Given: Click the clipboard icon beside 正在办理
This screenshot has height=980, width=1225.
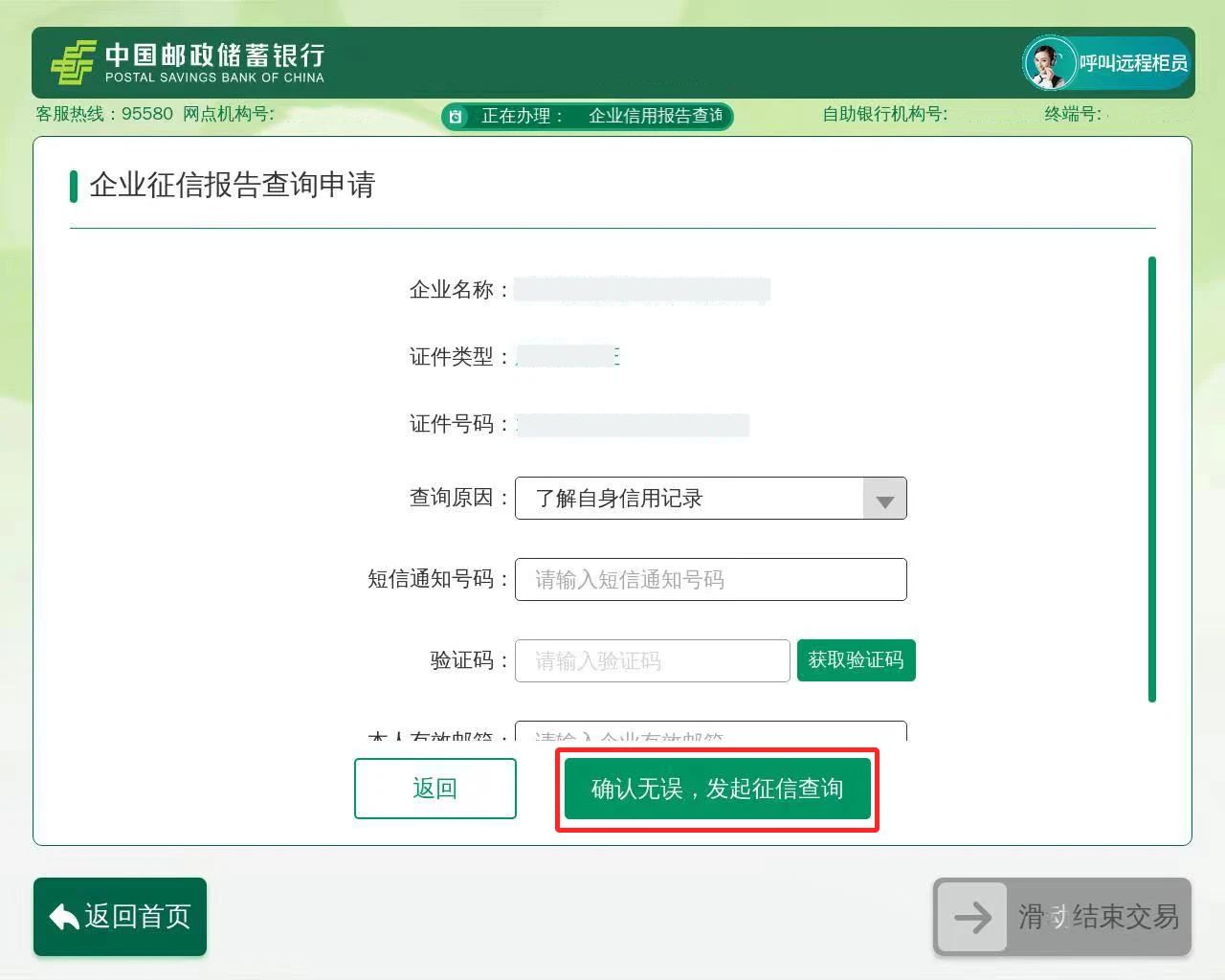Looking at the screenshot, I should coord(457,117).
